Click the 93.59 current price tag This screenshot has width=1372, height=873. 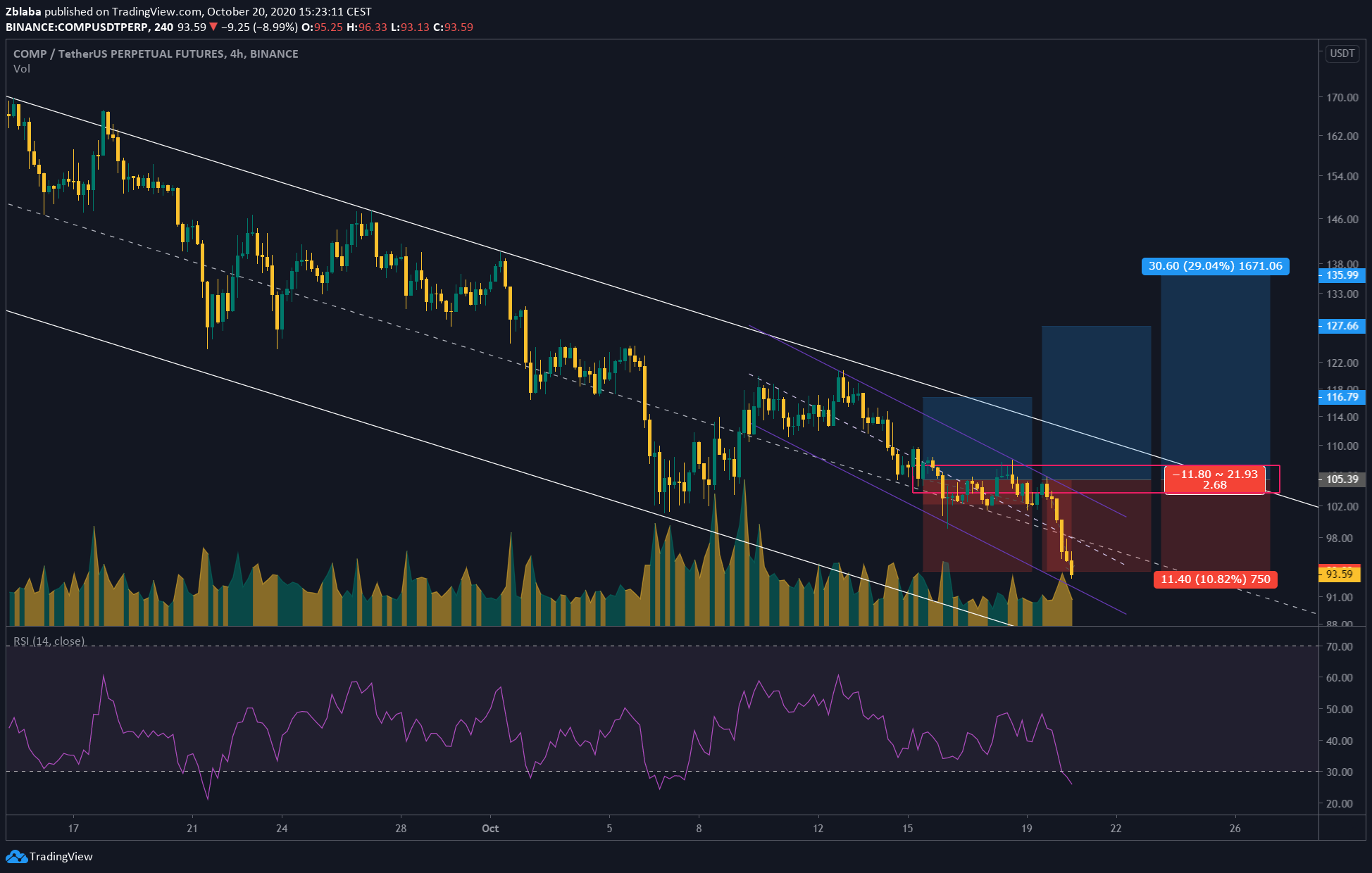pos(1339,574)
